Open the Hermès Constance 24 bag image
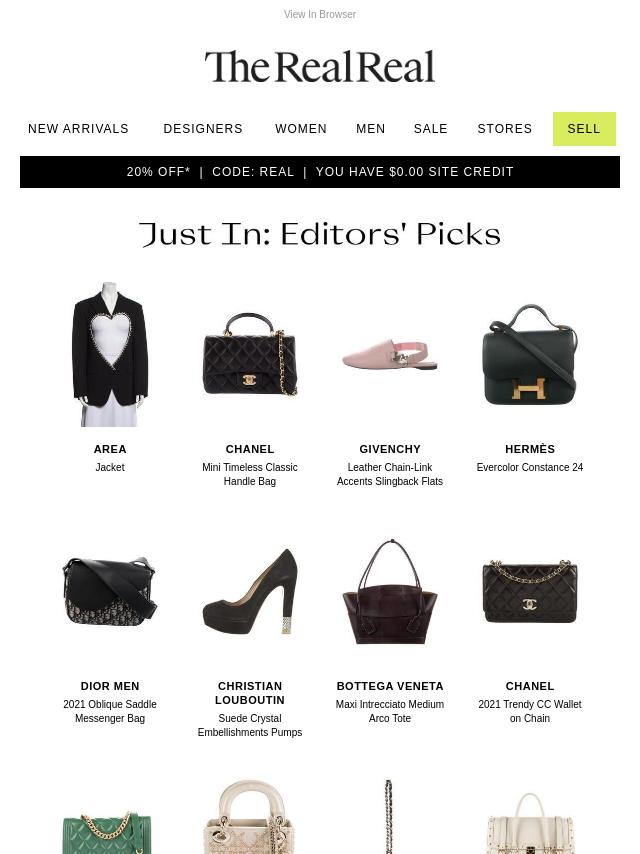The image size is (640, 854). coord(530,355)
